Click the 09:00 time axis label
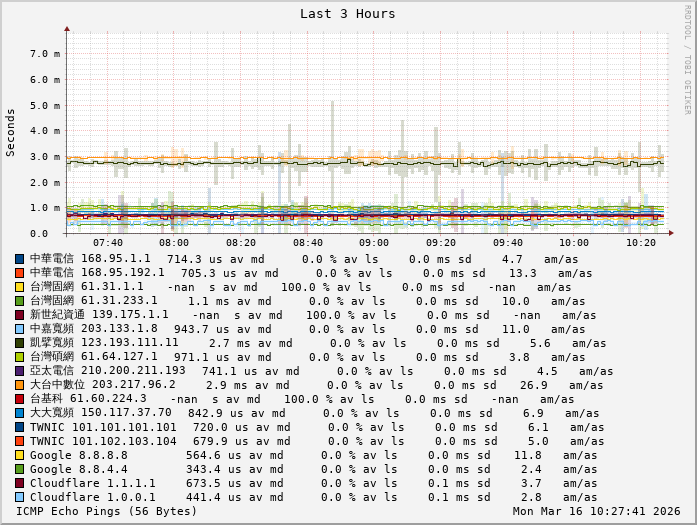Screen dimensions: 697x525 pos(374,243)
